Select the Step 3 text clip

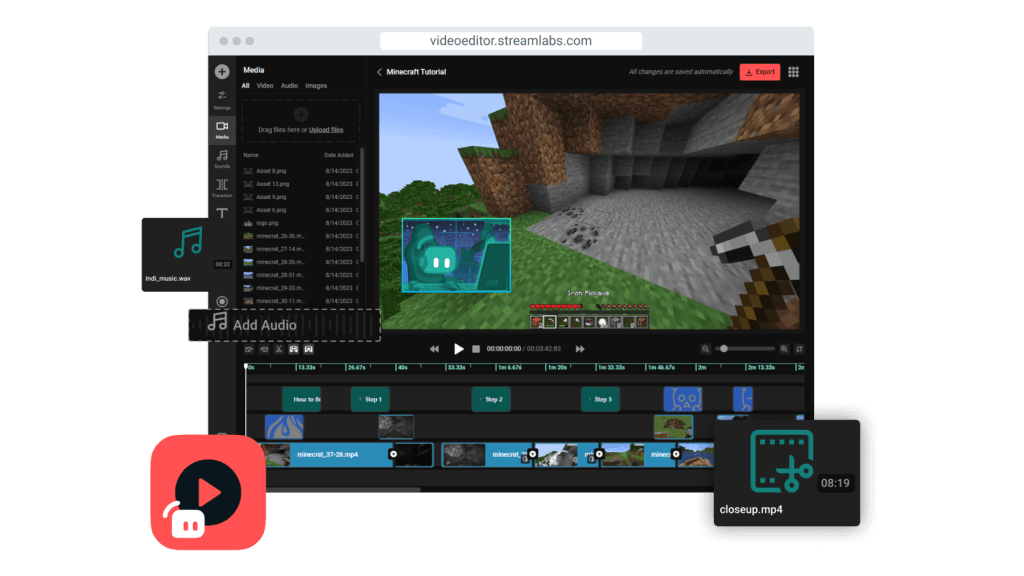[601, 399]
